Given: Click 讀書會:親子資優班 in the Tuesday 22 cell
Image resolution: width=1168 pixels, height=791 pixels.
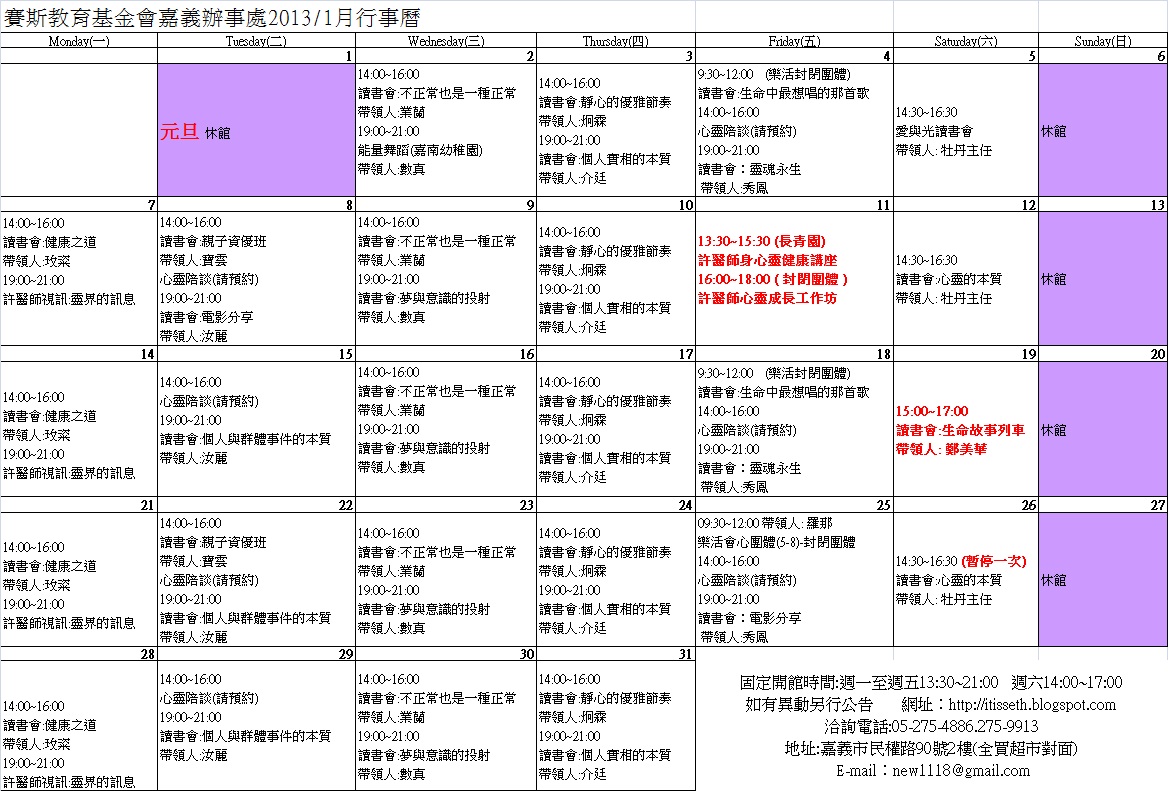Looking at the screenshot, I should [x=213, y=542].
